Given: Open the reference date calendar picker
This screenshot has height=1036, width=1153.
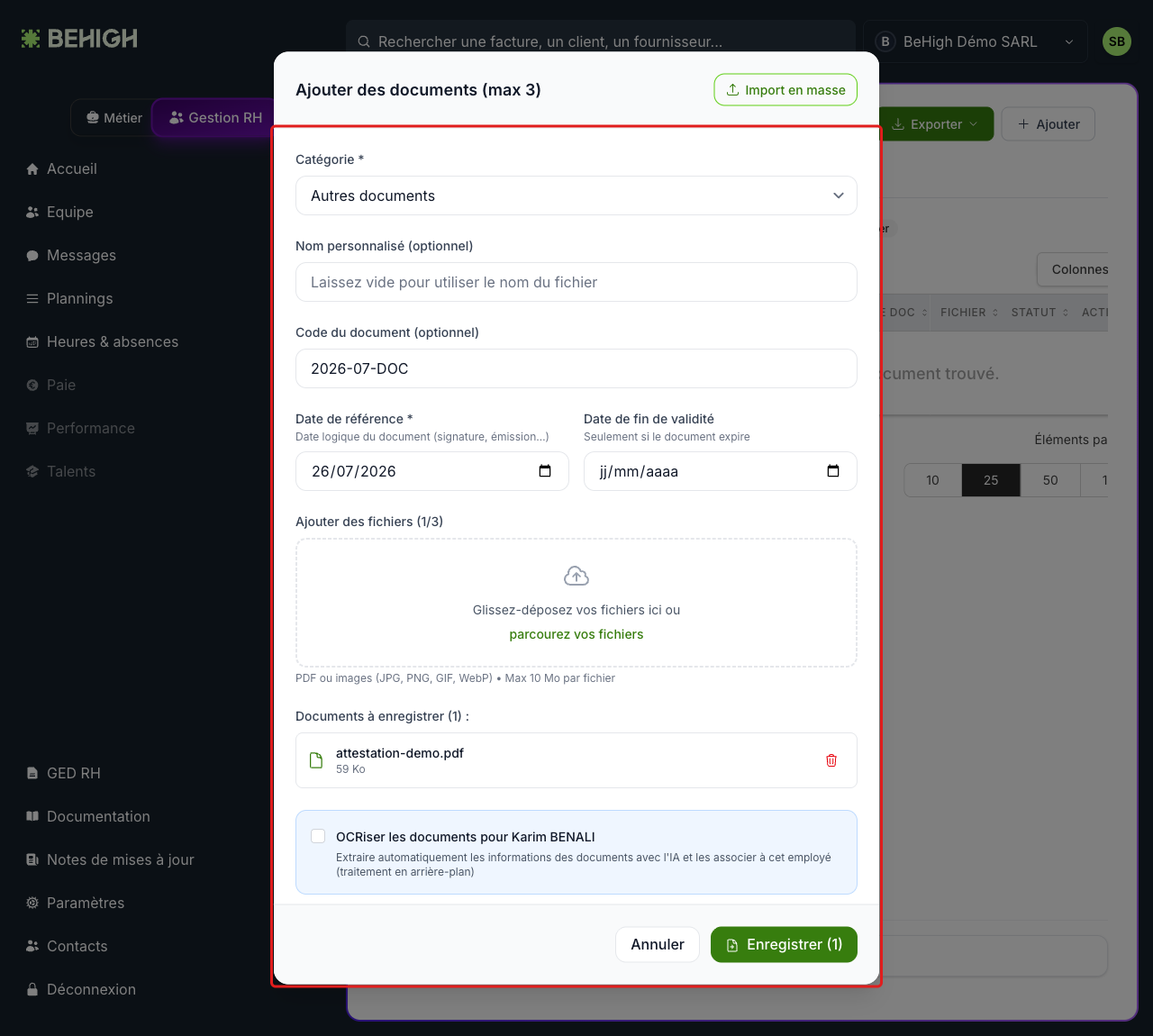Looking at the screenshot, I should [545, 471].
